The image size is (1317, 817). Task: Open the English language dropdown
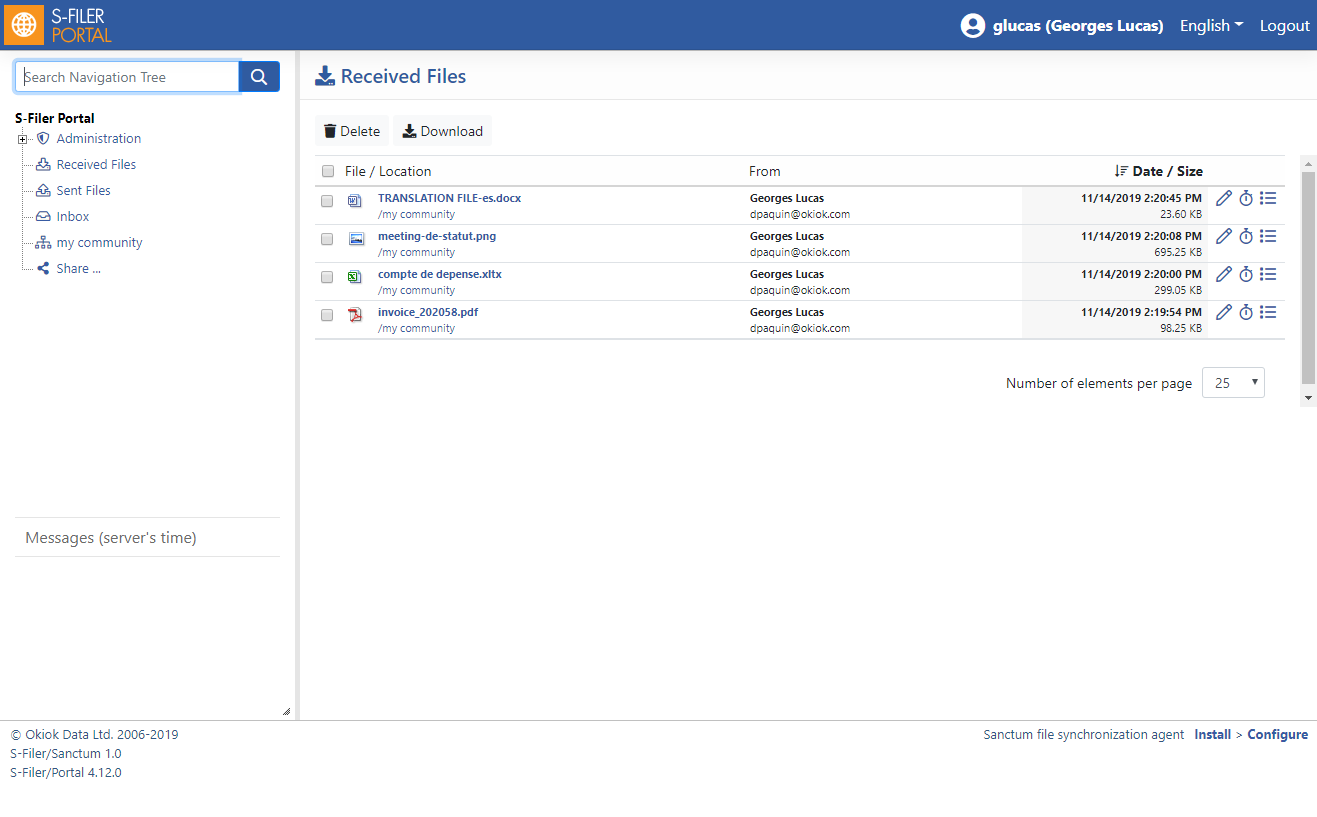click(1211, 26)
